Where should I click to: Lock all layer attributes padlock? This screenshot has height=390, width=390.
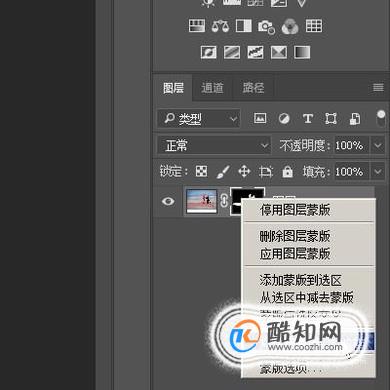[x=287, y=172]
